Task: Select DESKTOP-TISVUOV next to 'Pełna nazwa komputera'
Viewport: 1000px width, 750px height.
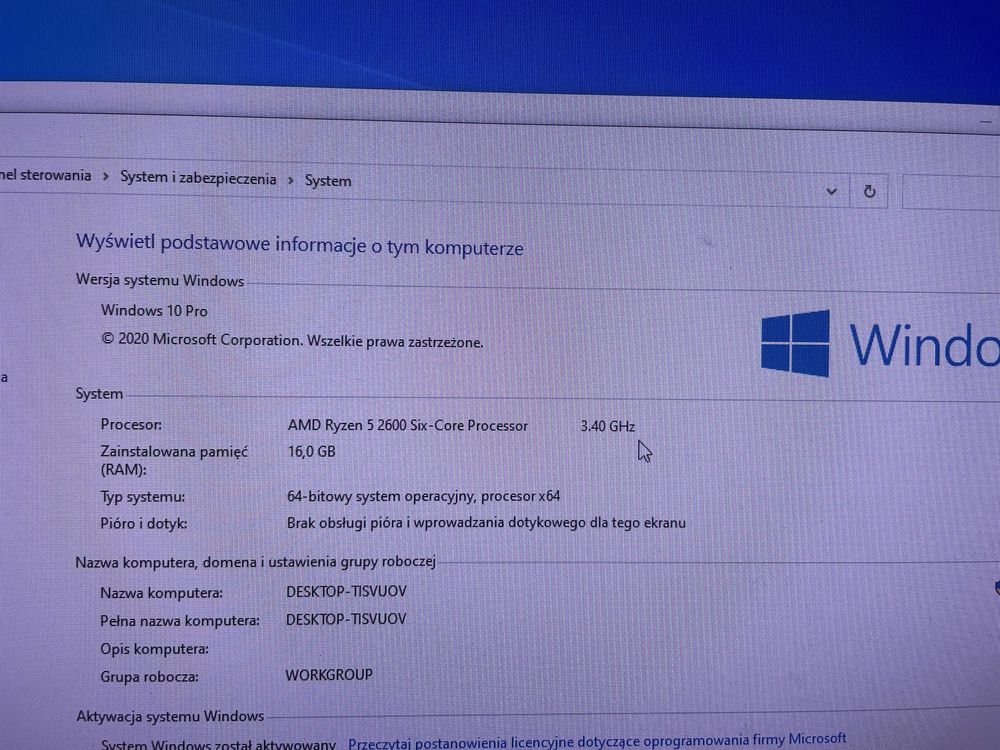Action: pos(346,619)
